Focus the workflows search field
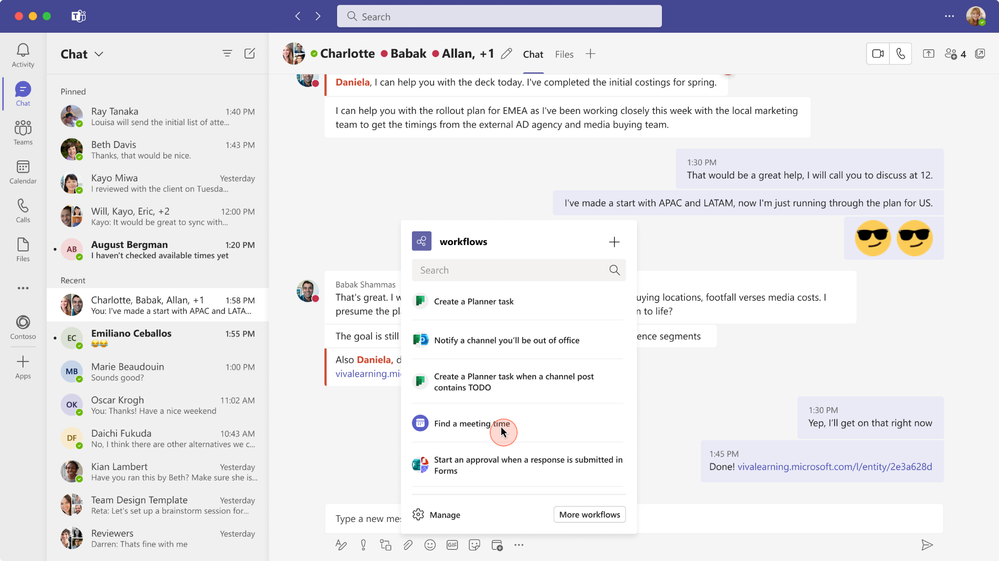Viewport: 999px width, 561px height. pos(518,270)
